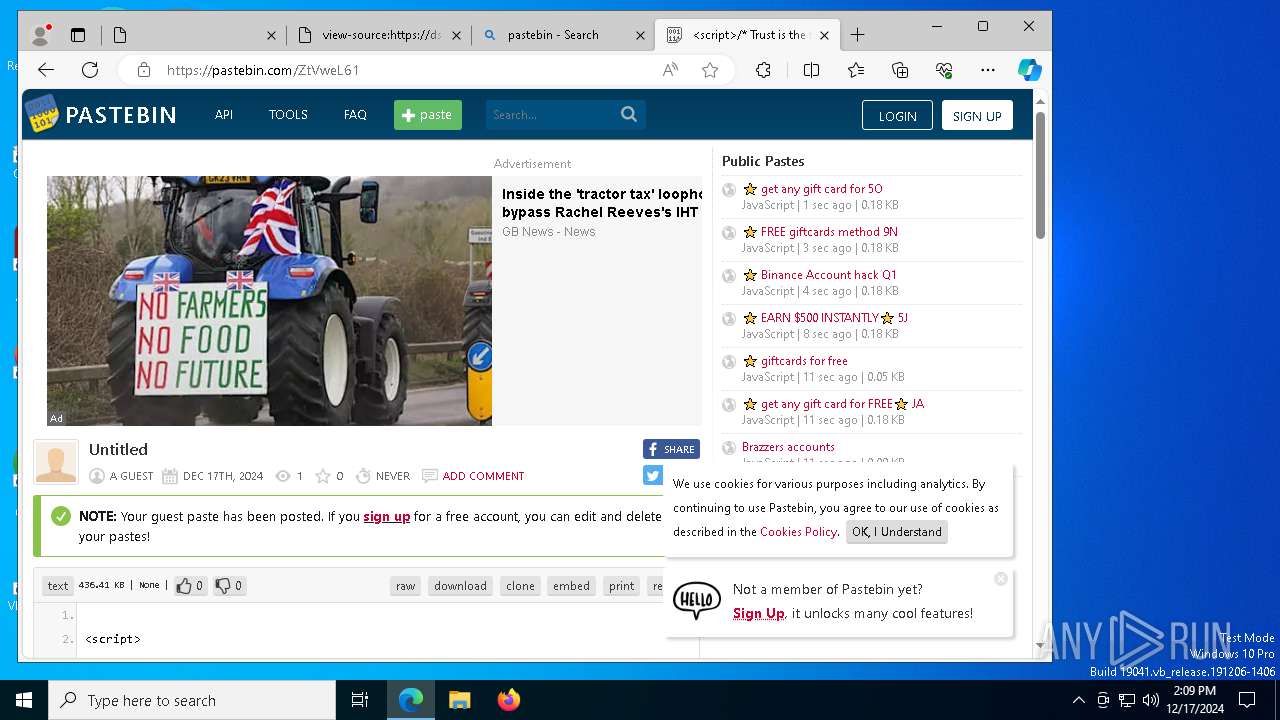Switch to the view-source tab
Screen dimensions: 1280x720
coord(379,35)
